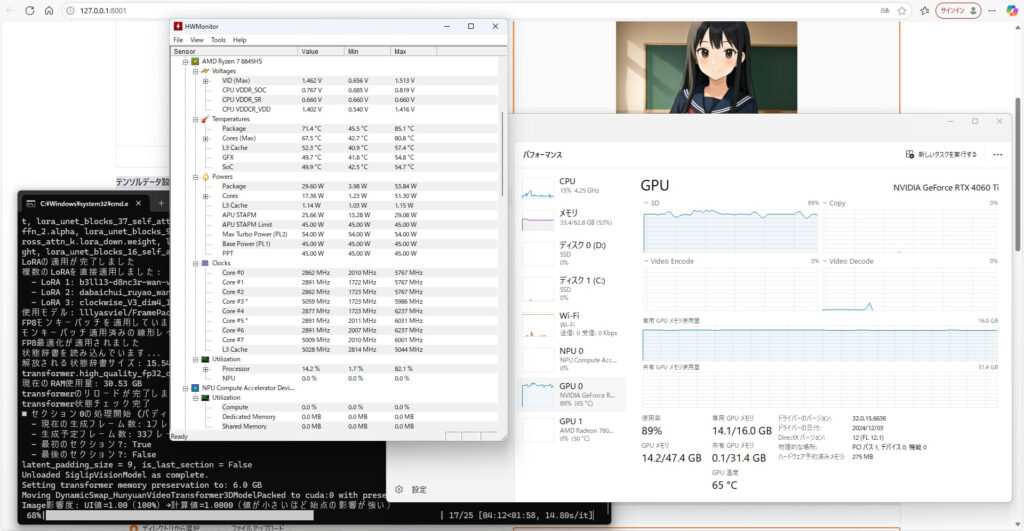Open Tools menu in HWMonitor
This screenshot has width=1024, height=531.
click(218, 40)
